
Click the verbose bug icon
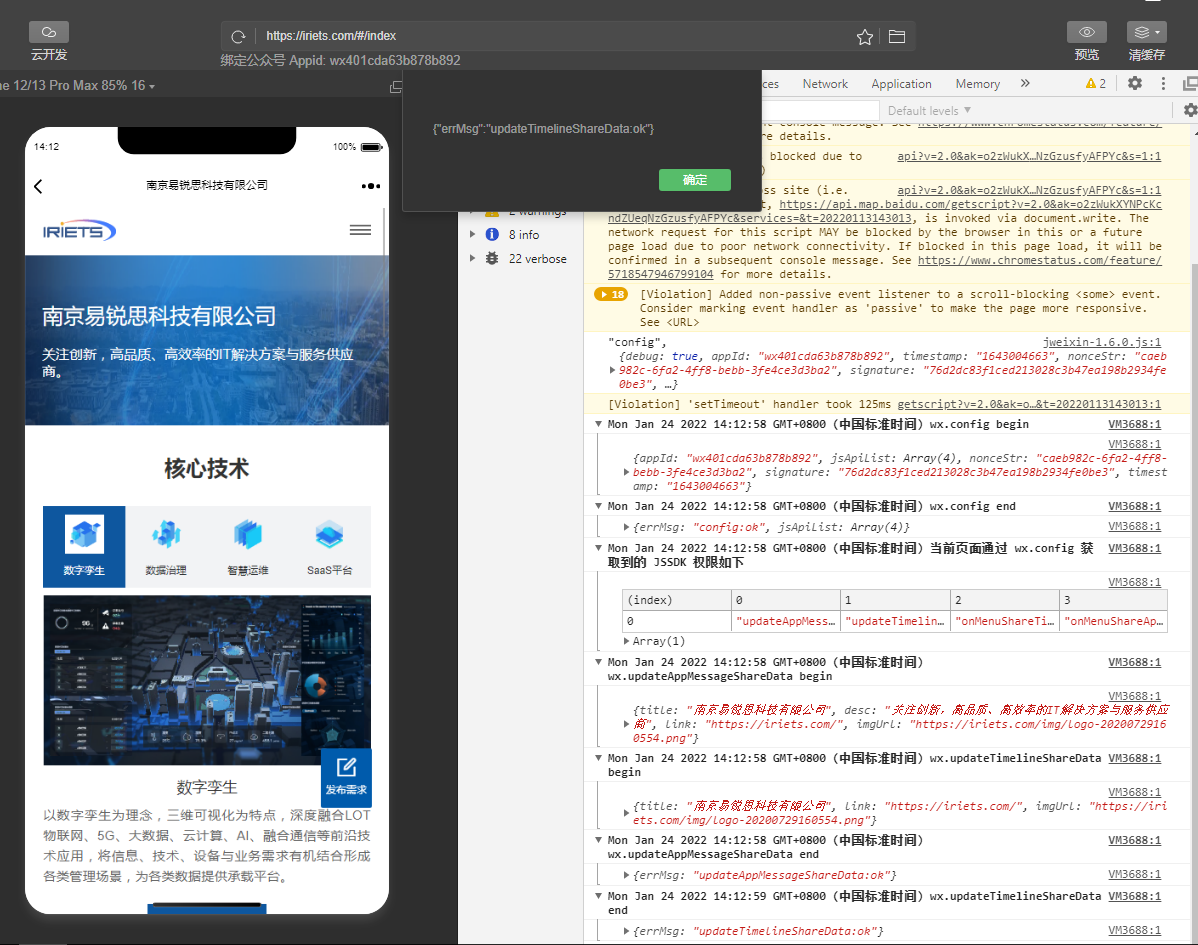492,259
